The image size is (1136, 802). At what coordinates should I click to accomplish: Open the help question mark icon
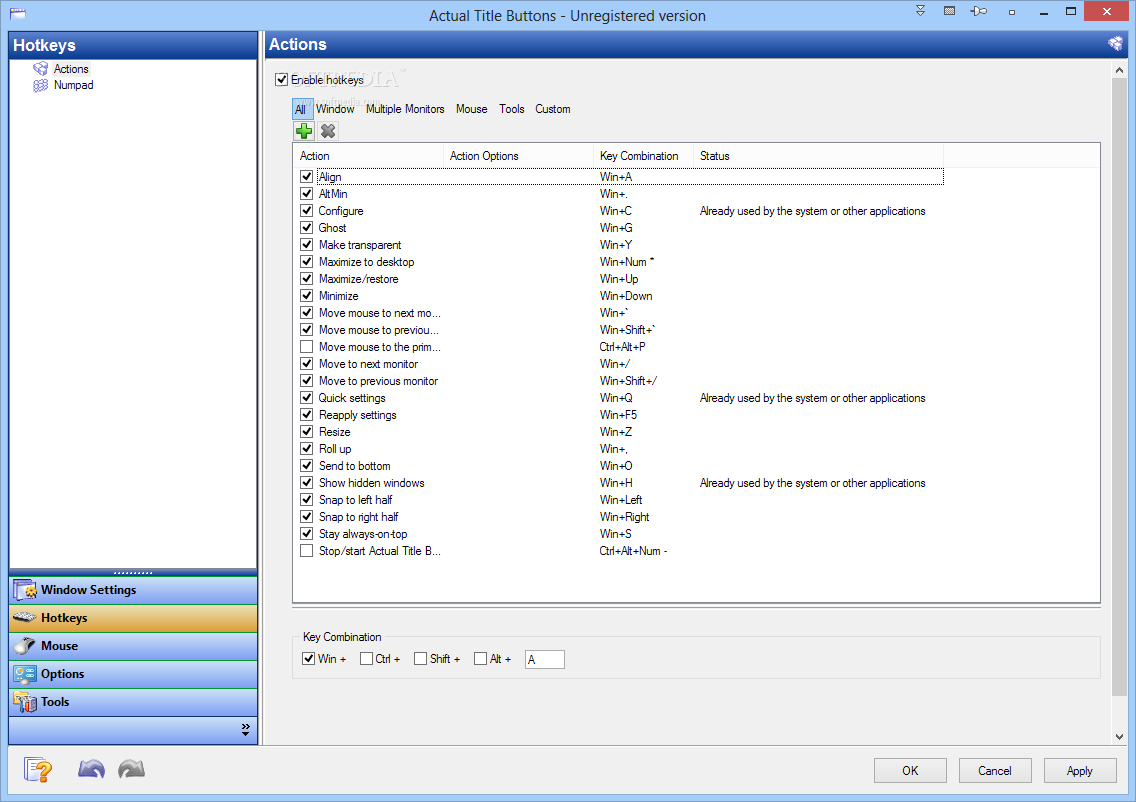pyautogui.click(x=38, y=769)
